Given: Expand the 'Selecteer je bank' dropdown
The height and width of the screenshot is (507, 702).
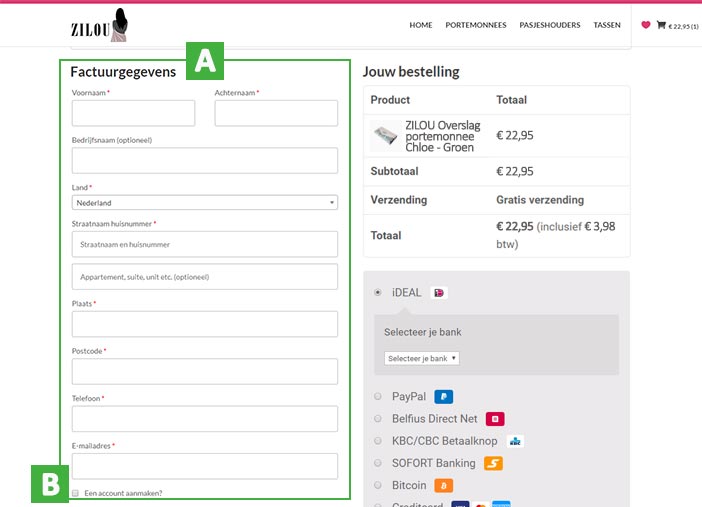Looking at the screenshot, I should (x=422, y=358).
